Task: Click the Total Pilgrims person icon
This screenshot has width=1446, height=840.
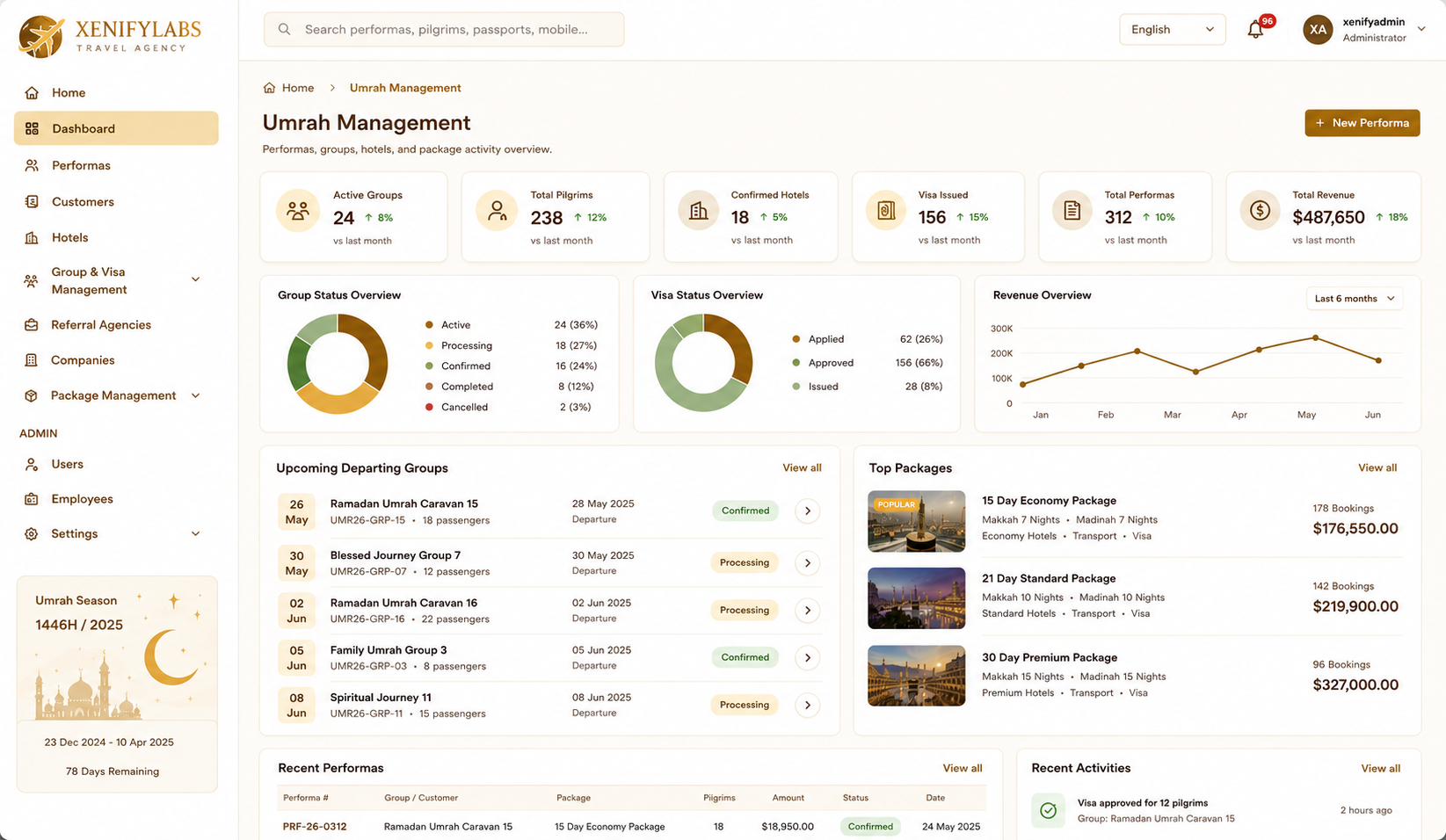Action: (x=497, y=211)
